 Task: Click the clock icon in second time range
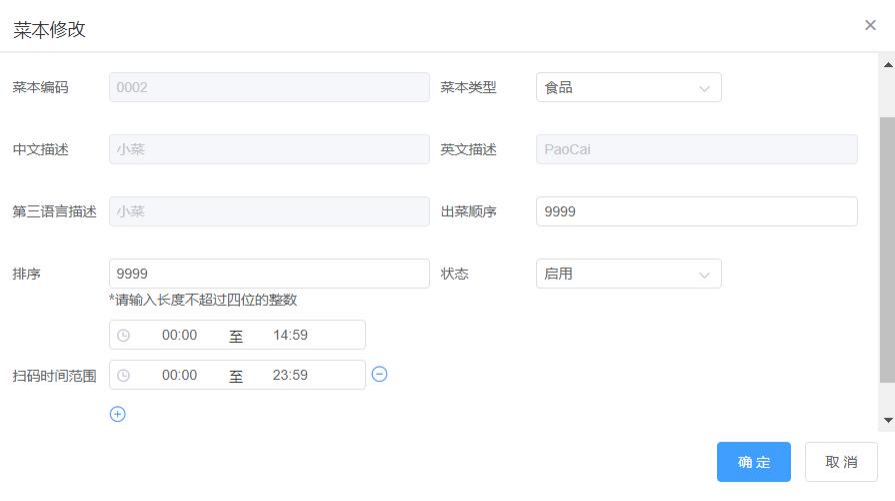point(124,375)
